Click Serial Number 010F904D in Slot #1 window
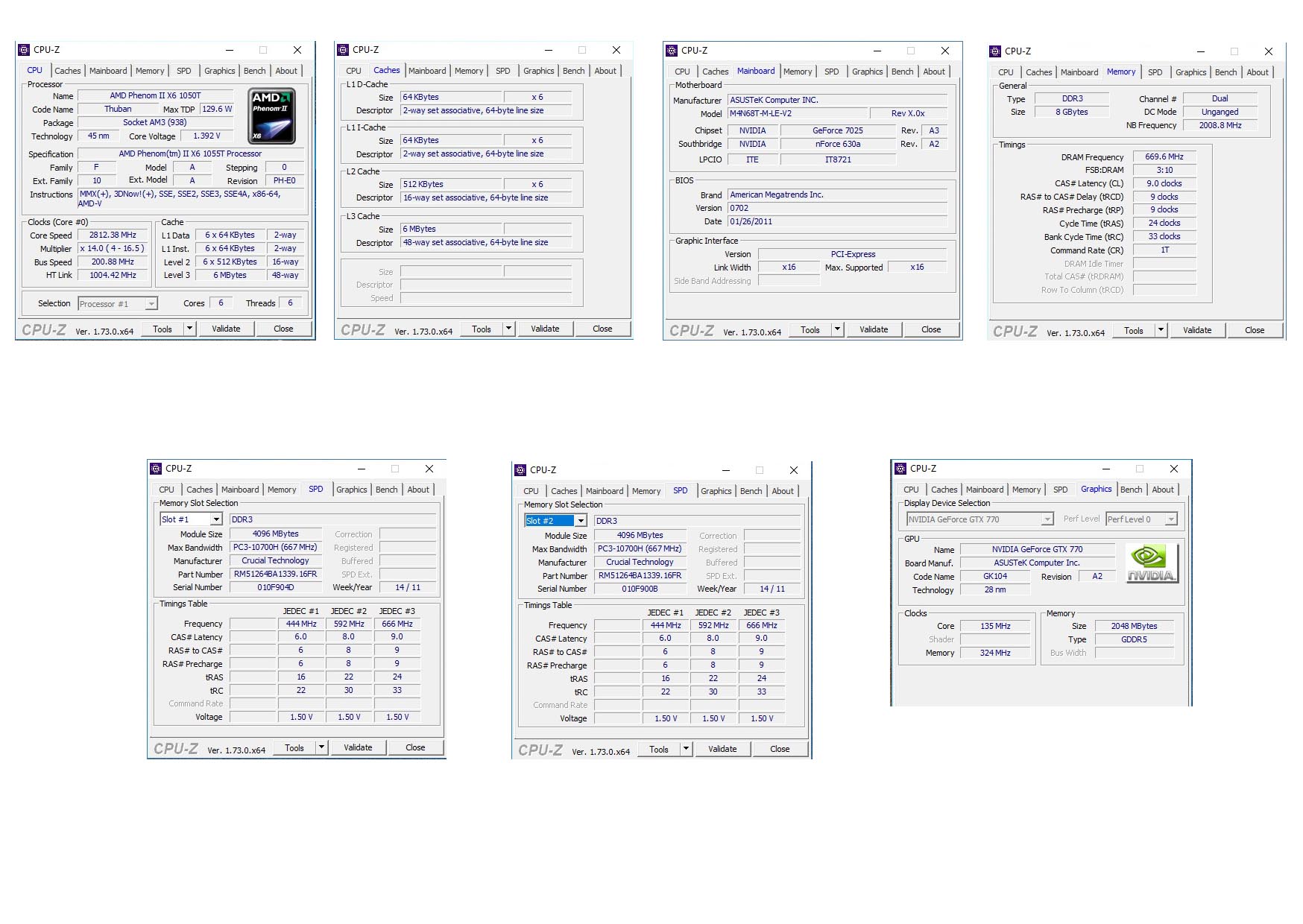This screenshot has height=924, width=1303. point(276,587)
